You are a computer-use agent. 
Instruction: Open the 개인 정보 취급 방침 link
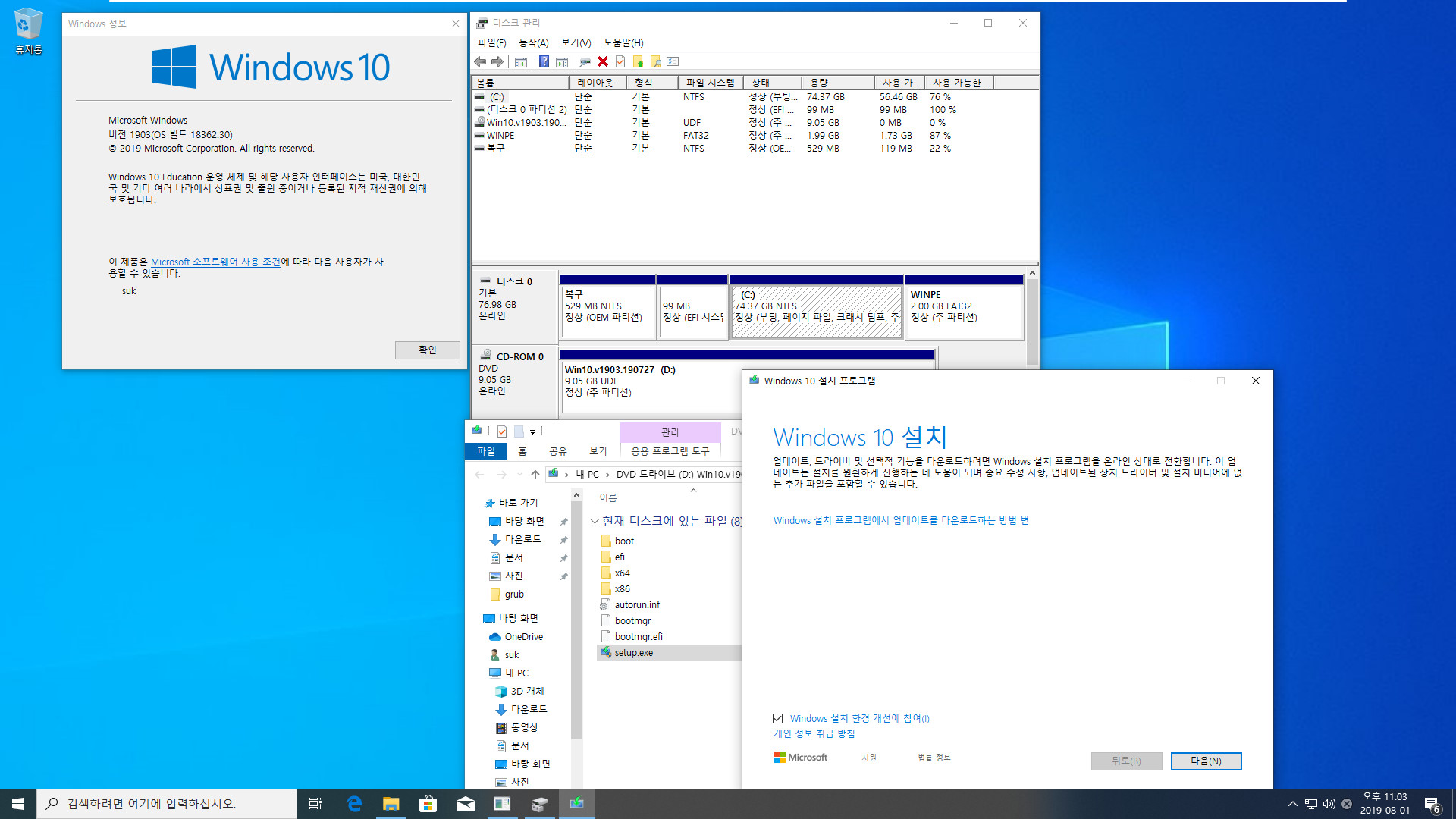814,733
